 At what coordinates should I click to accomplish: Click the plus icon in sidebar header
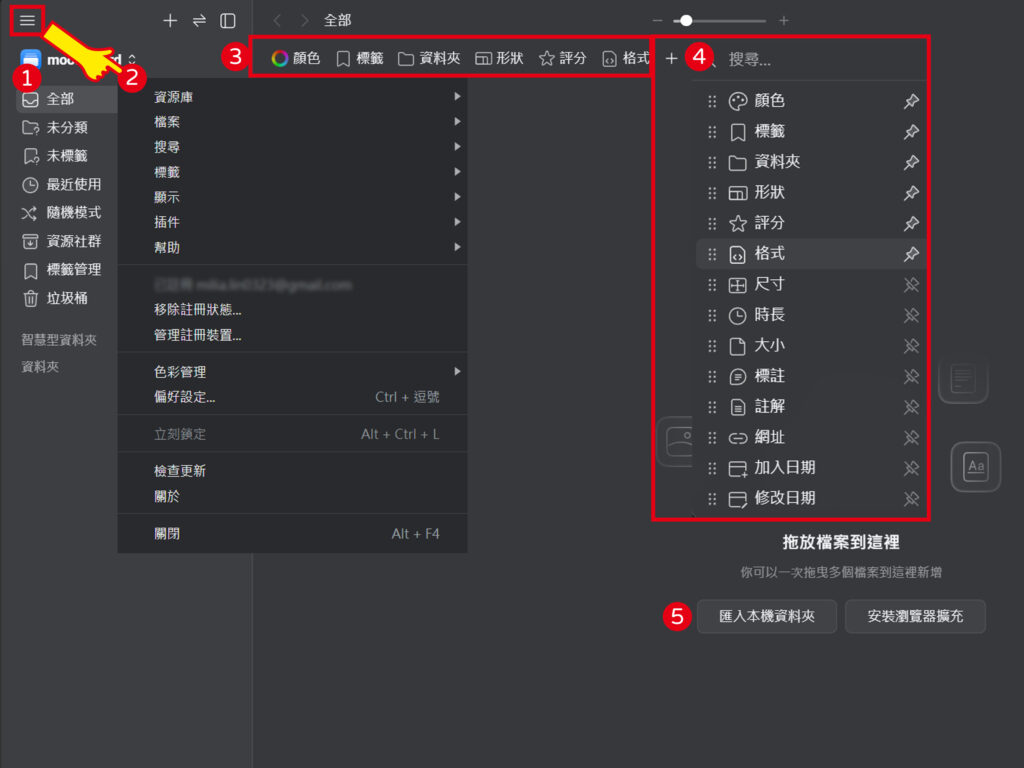[170, 20]
